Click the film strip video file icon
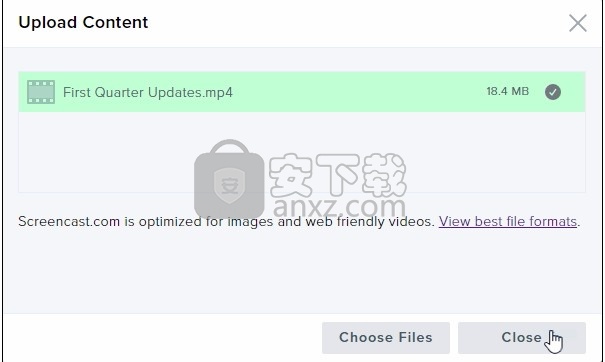 pyautogui.click(x=41, y=92)
